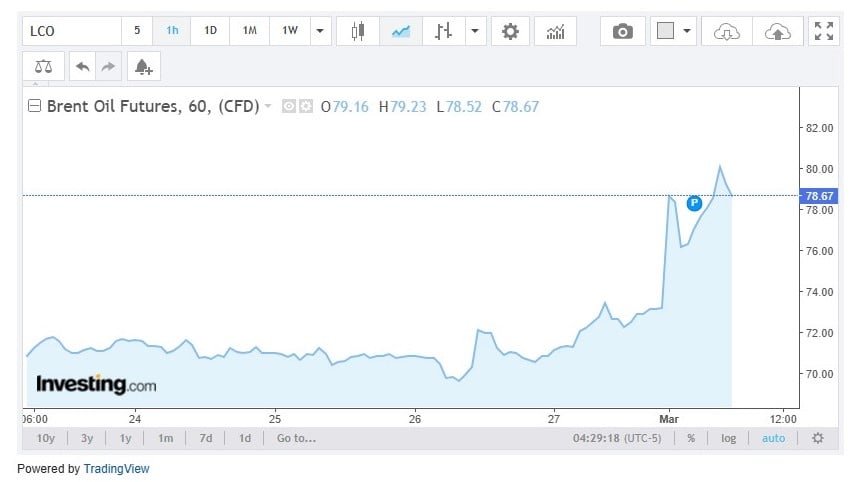This screenshot has height=482, width=852.
Task: Save chart layout to cloud
Action: pos(776,31)
